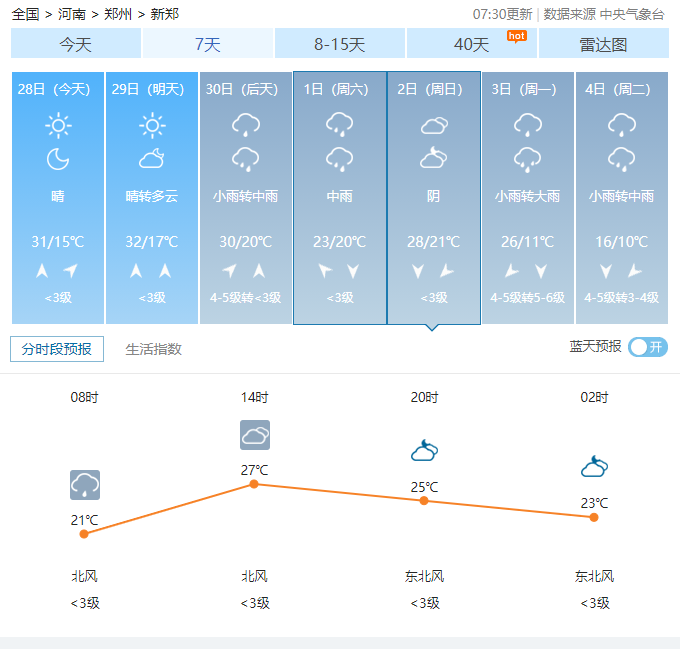Select the 分时段预报 tab
The image size is (680, 649).
click(57, 349)
